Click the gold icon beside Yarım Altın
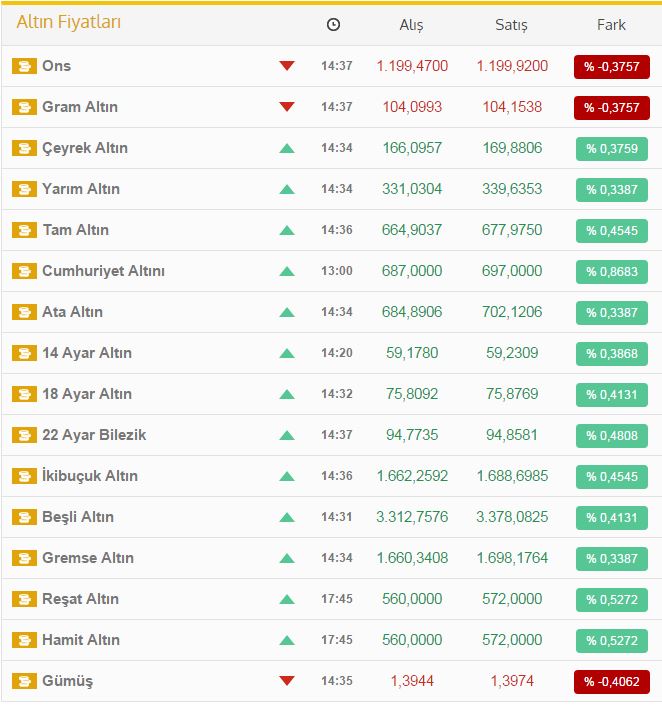 tap(24, 189)
